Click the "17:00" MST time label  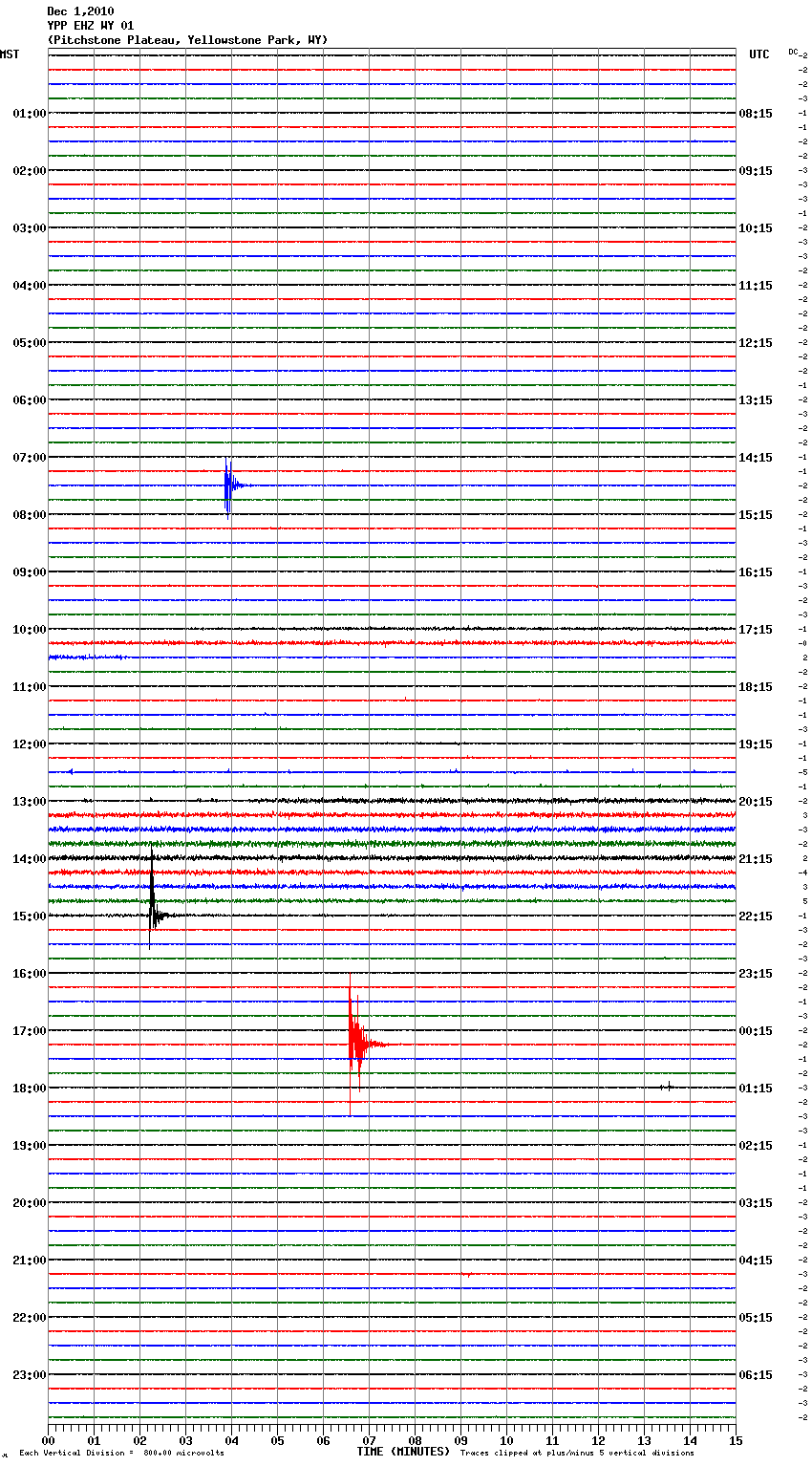point(29,1031)
